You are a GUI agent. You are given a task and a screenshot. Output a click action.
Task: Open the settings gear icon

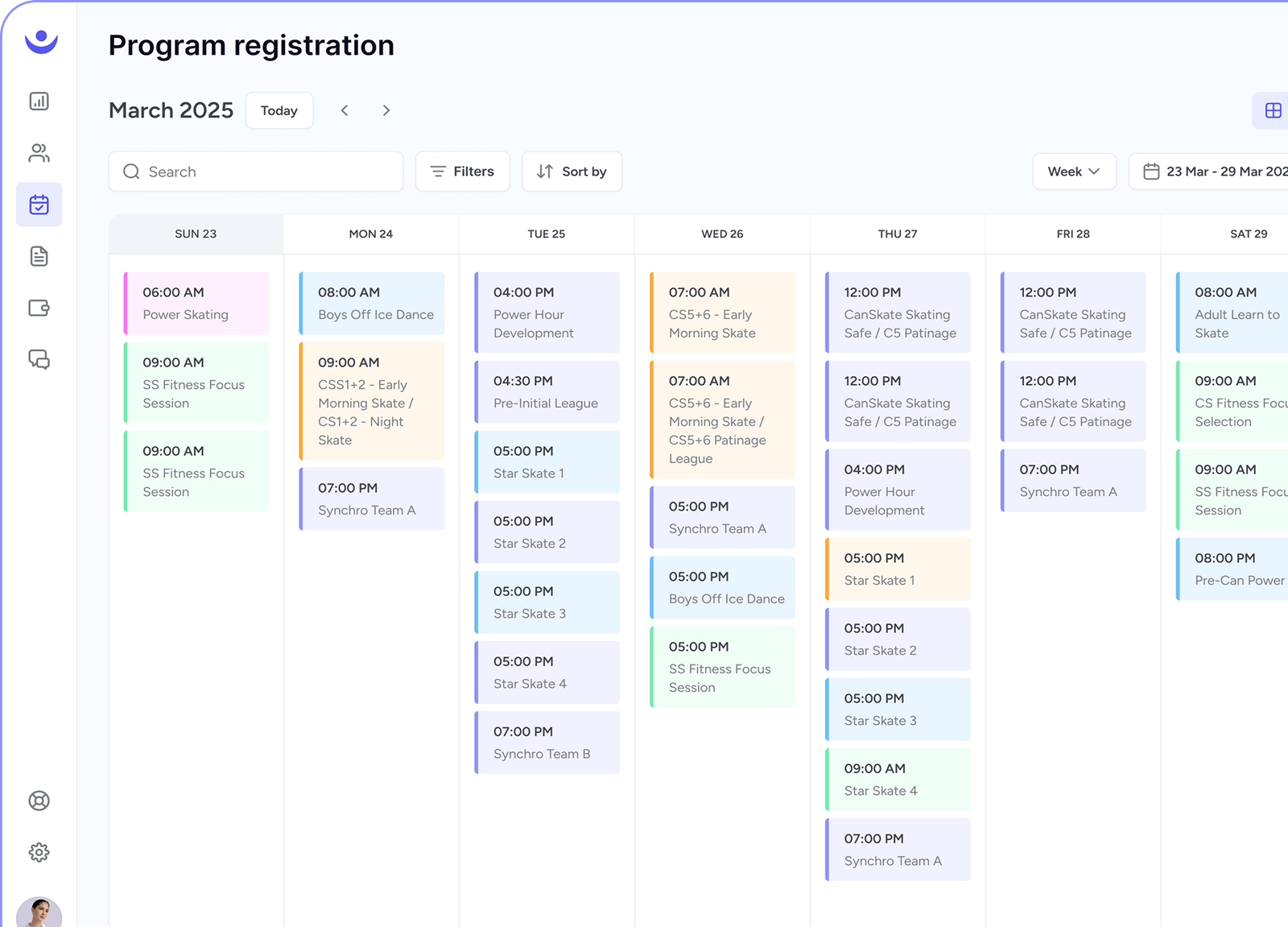click(x=39, y=852)
